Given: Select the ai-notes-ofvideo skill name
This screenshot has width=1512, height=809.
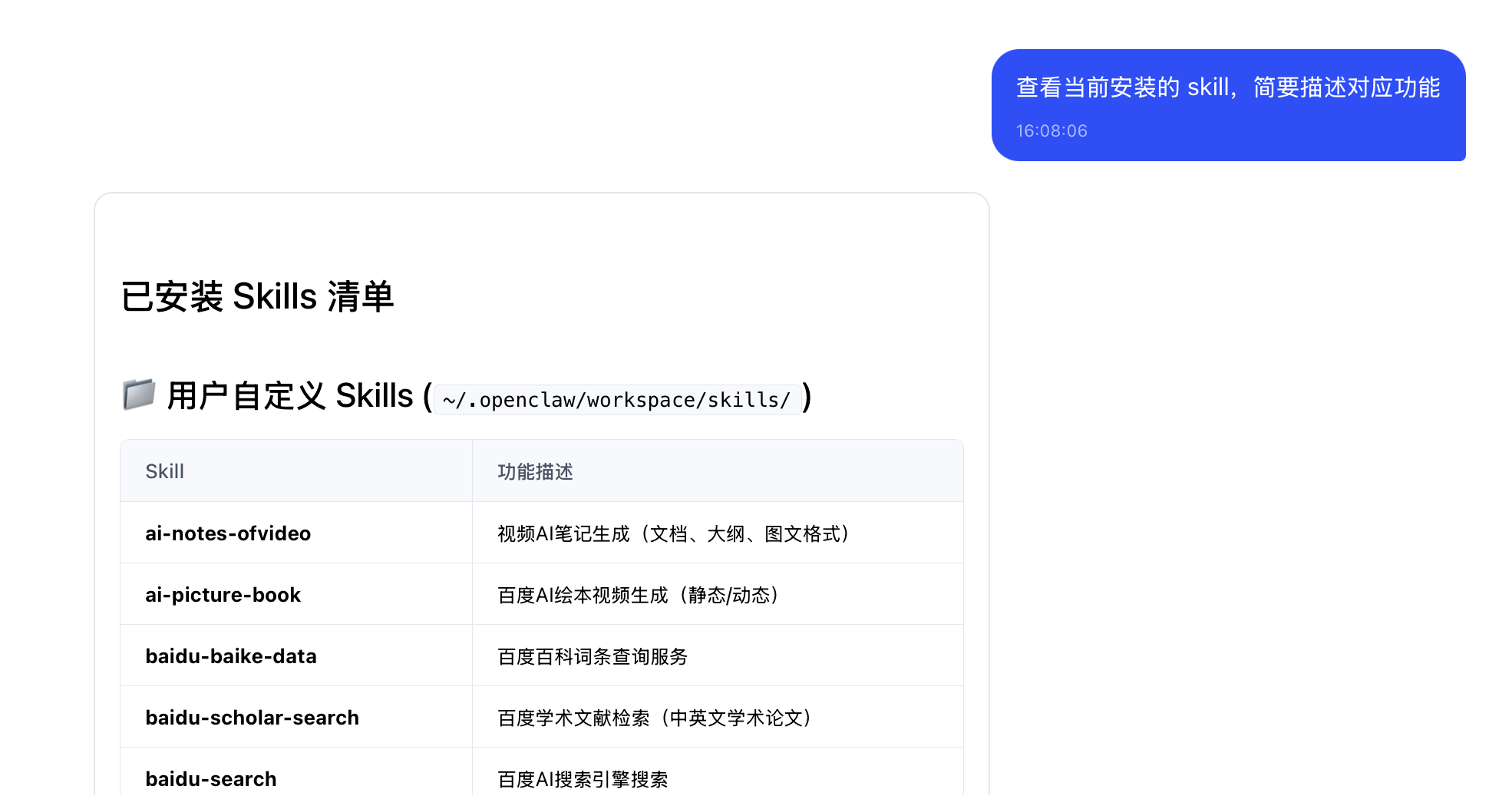Looking at the screenshot, I should coord(228,533).
